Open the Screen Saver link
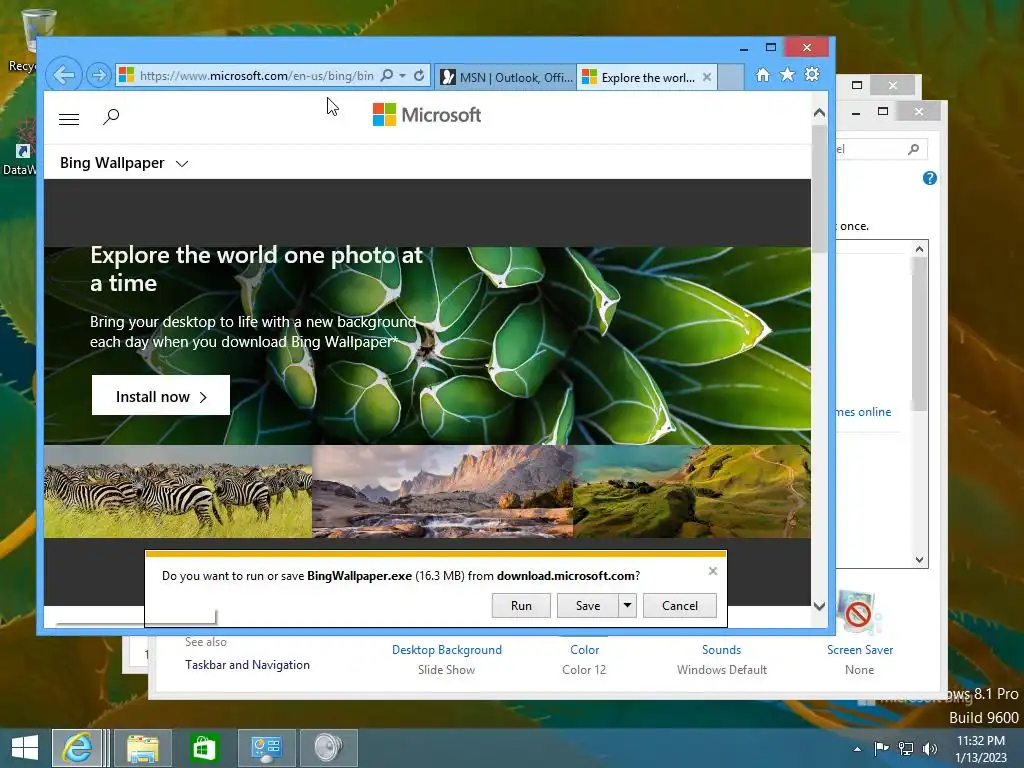This screenshot has height=768, width=1024. click(x=859, y=650)
